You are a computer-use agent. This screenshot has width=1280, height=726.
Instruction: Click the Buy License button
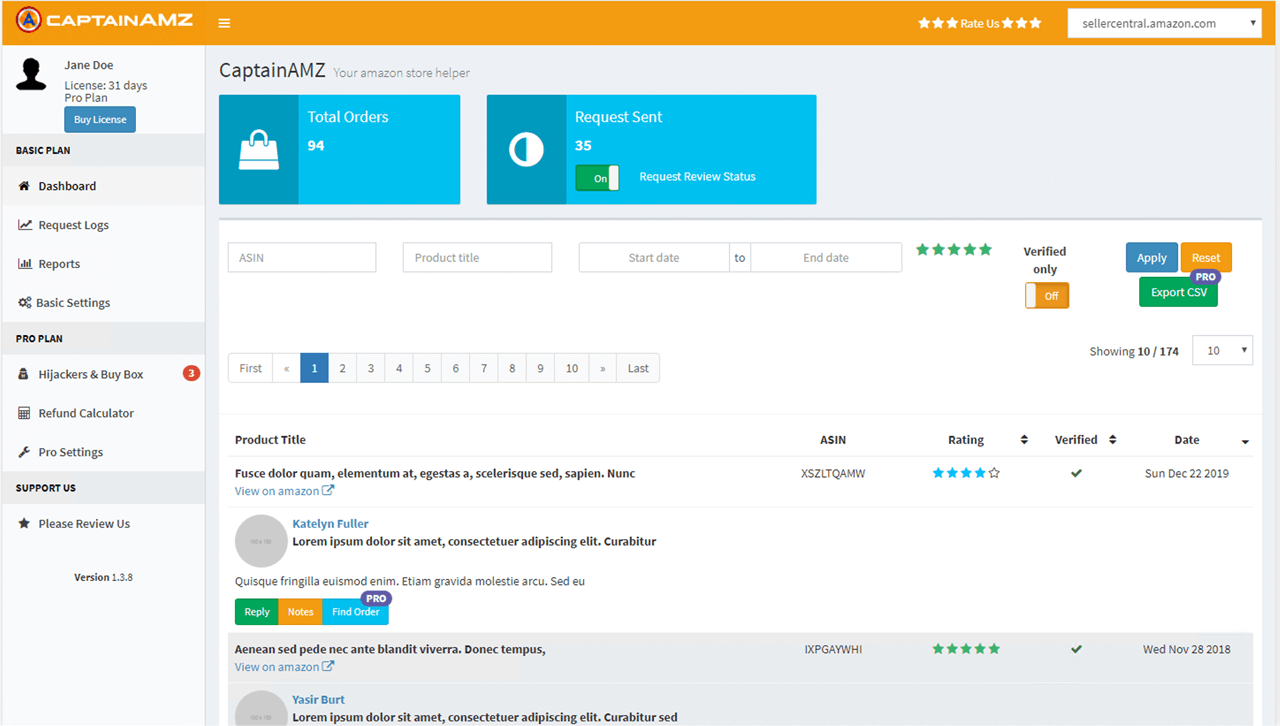tap(100, 120)
